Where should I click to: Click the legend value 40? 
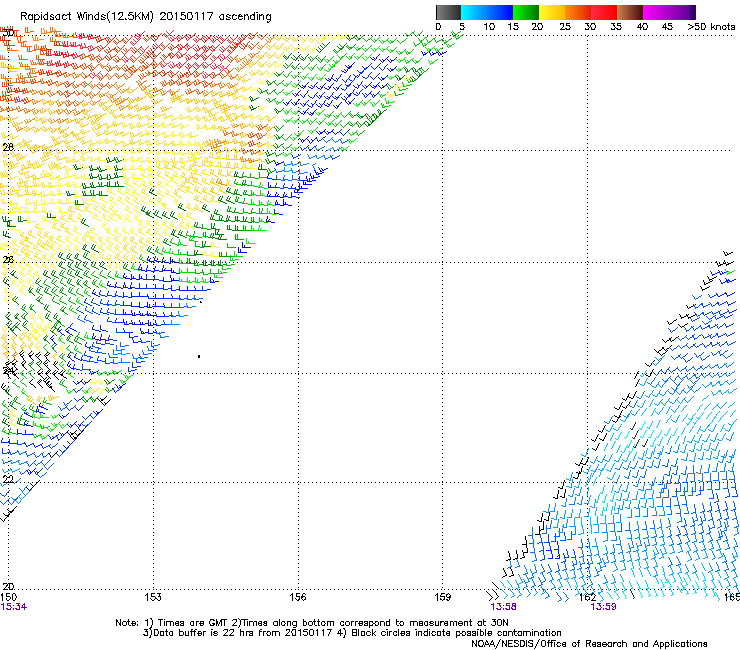642,27
